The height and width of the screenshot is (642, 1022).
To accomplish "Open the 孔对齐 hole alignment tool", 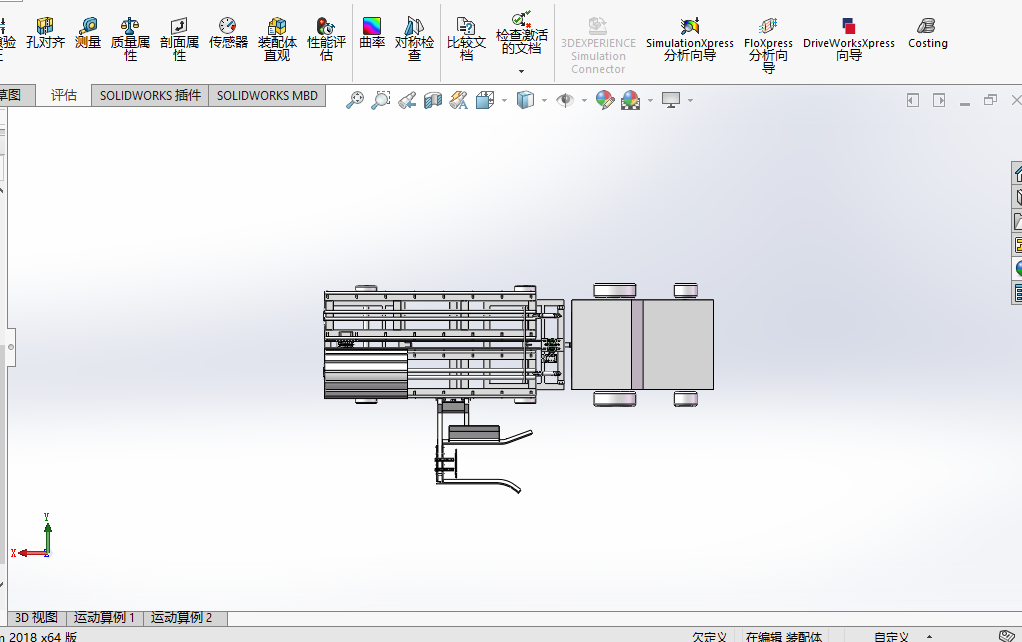I will pyautogui.click(x=45, y=33).
